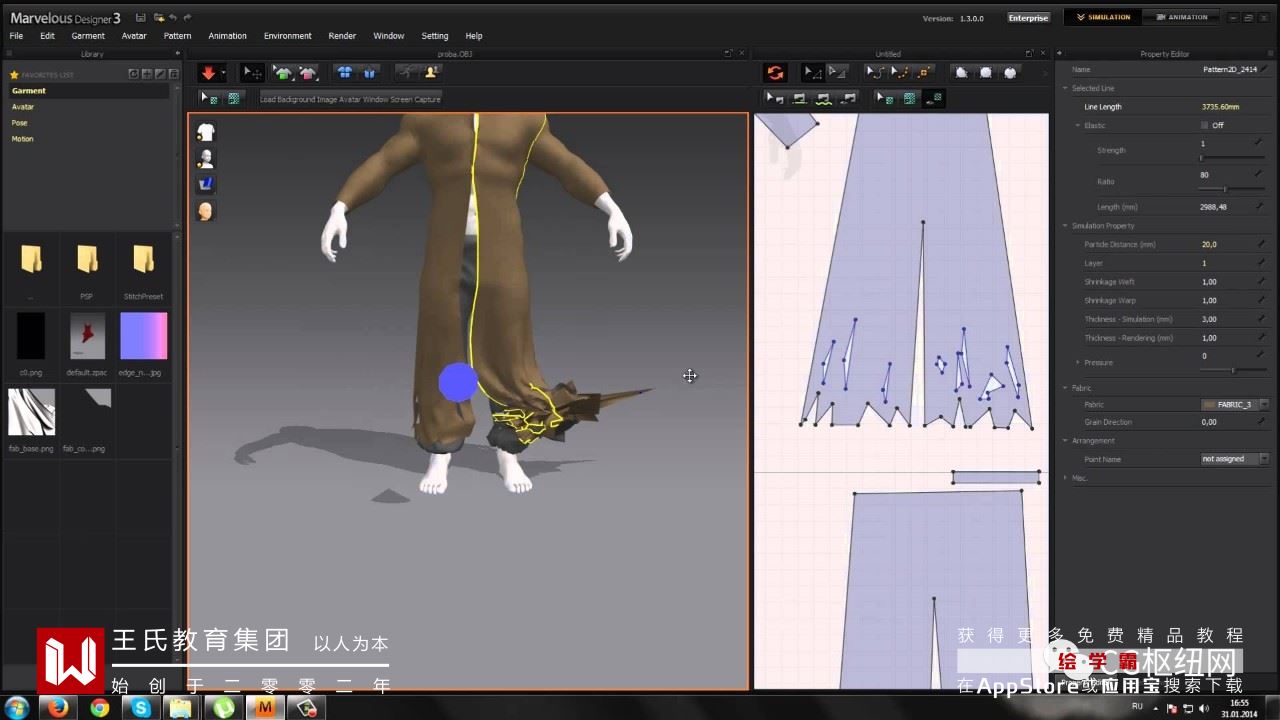Screen dimensions: 1280x720
Task: Open the Render menu
Action: [x=342, y=36]
